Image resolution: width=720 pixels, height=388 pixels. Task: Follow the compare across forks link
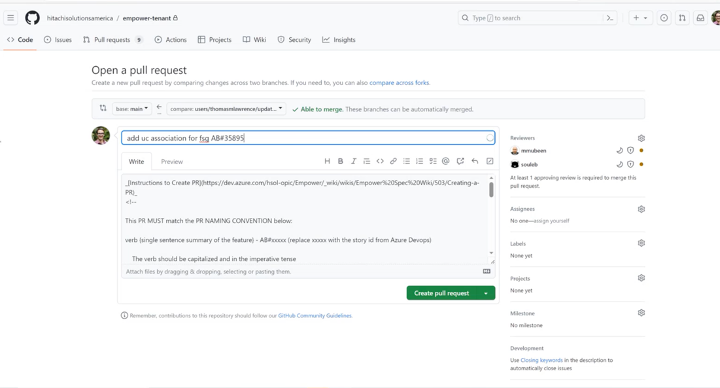coord(399,83)
